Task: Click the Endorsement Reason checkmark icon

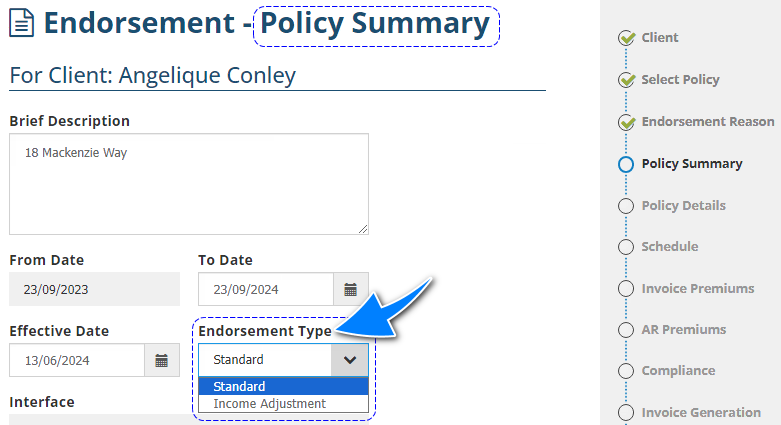Action: [627, 122]
